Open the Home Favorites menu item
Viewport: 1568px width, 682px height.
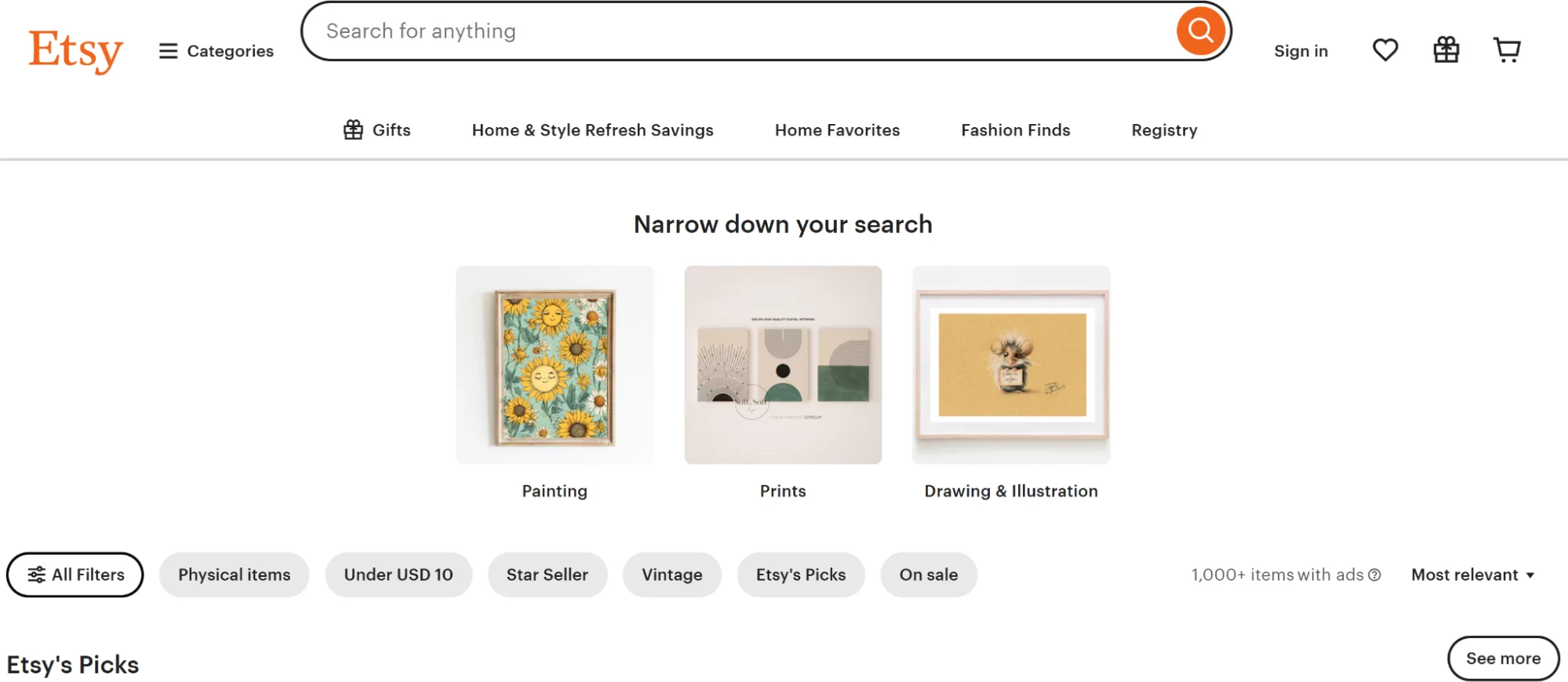[x=836, y=129]
